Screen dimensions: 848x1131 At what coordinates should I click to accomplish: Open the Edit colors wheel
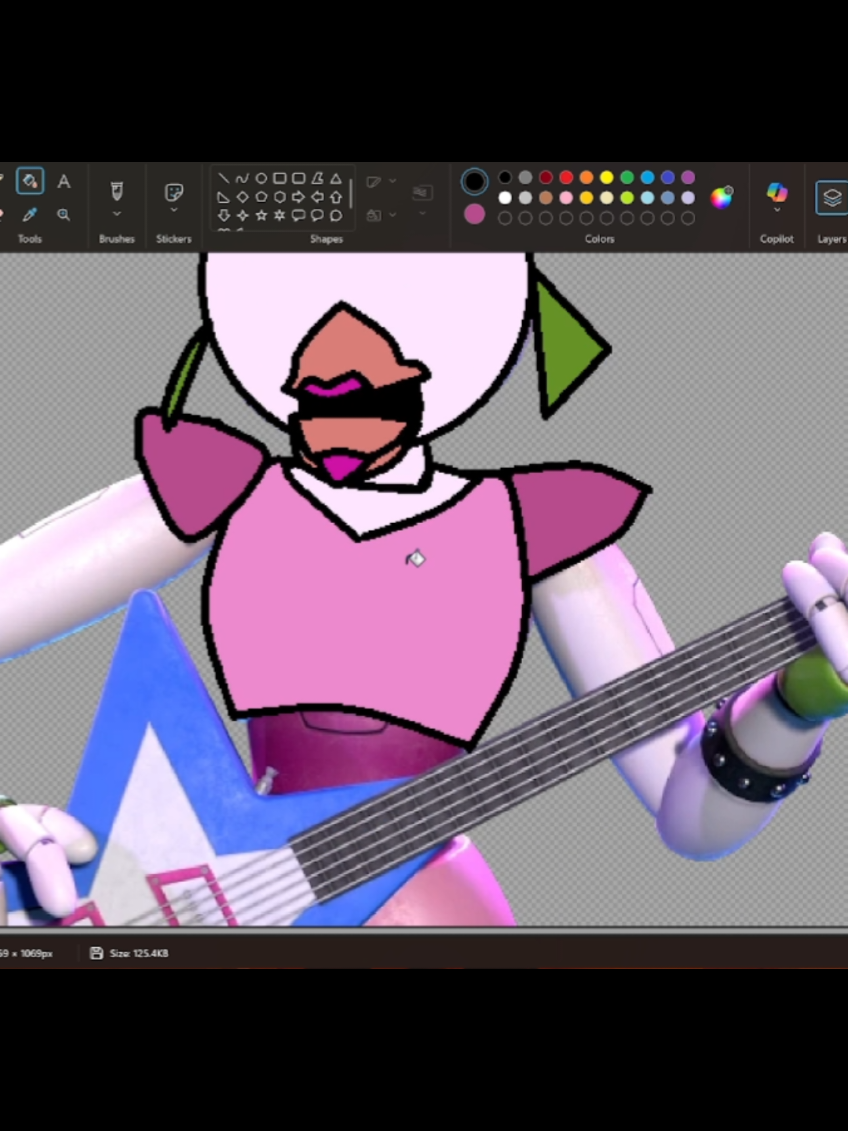[722, 197]
